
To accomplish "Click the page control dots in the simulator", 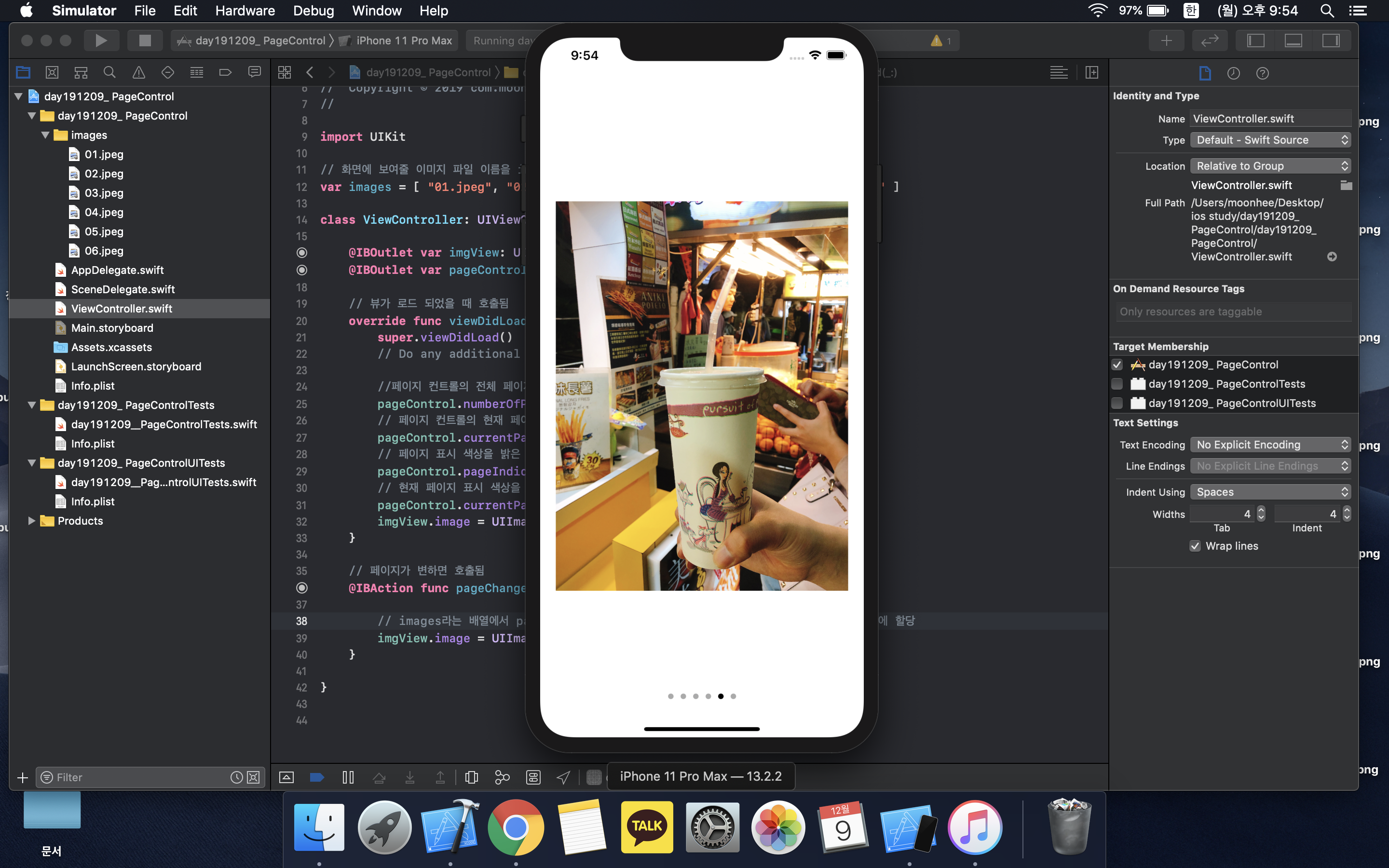I will 701,696.
